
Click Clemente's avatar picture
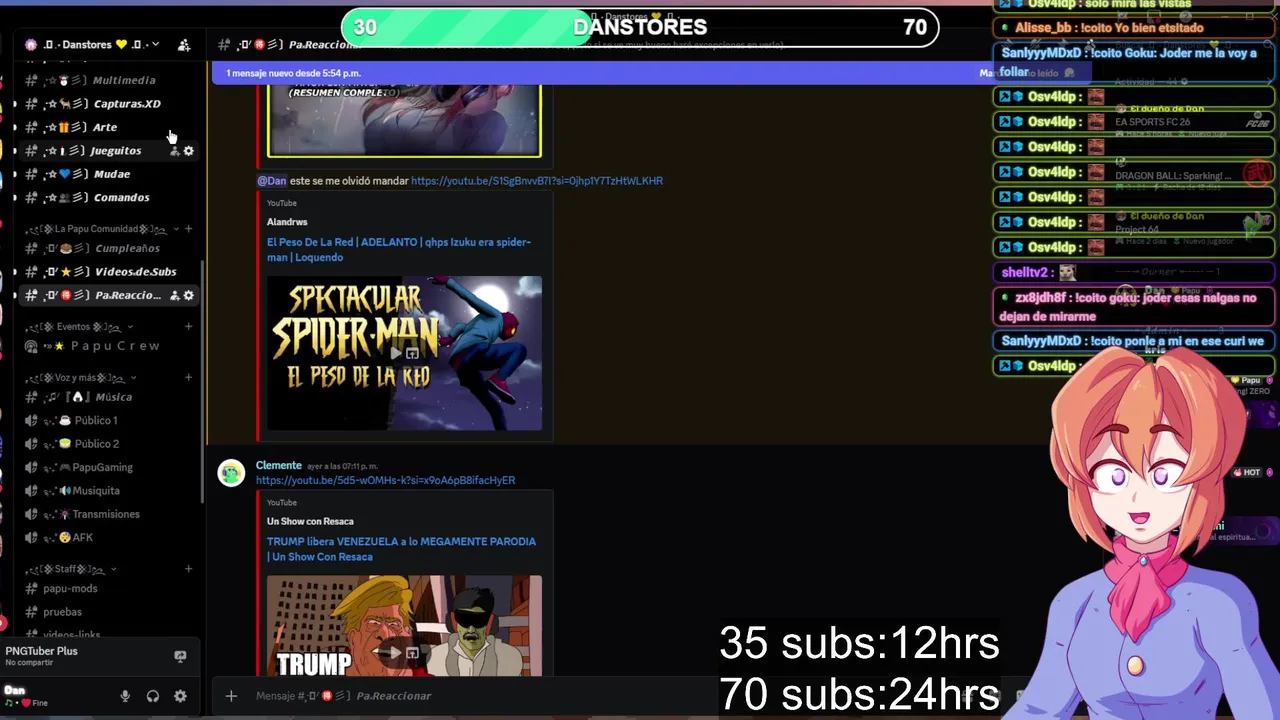click(x=231, y=473)
